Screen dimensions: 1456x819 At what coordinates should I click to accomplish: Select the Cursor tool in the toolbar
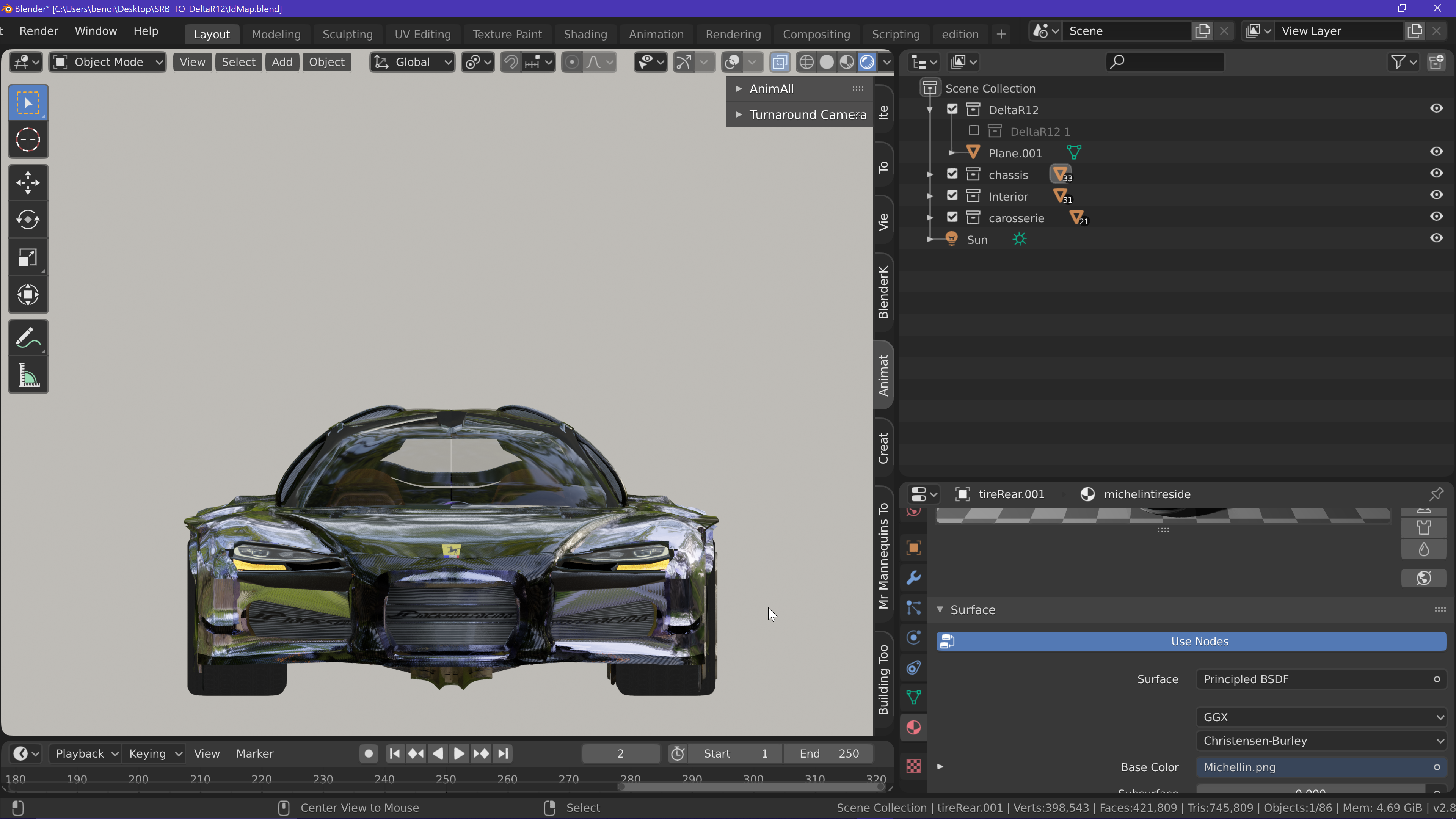[x=28, y=140]
